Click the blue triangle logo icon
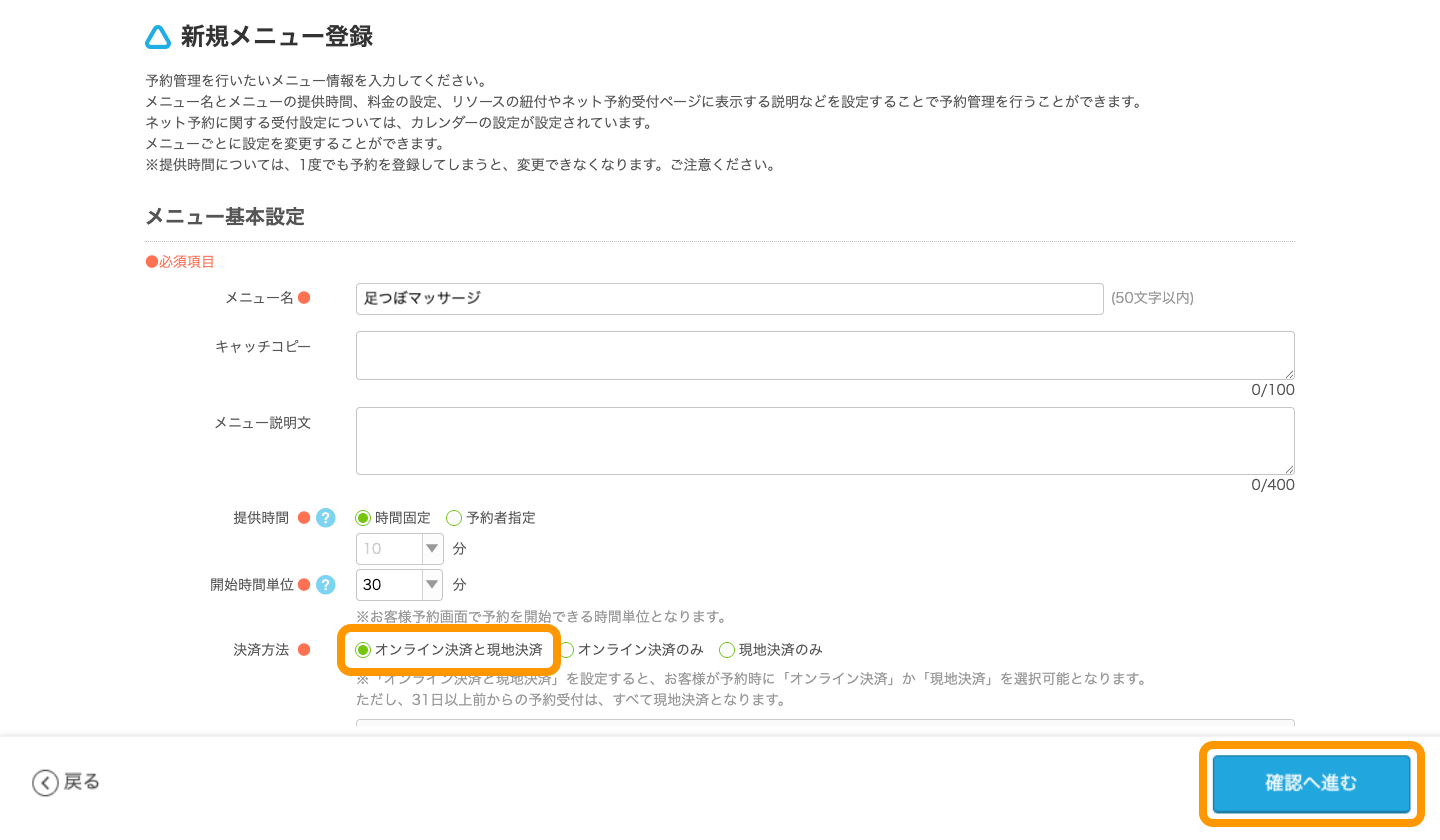1440x840 pixels. [x=158, y=37]
